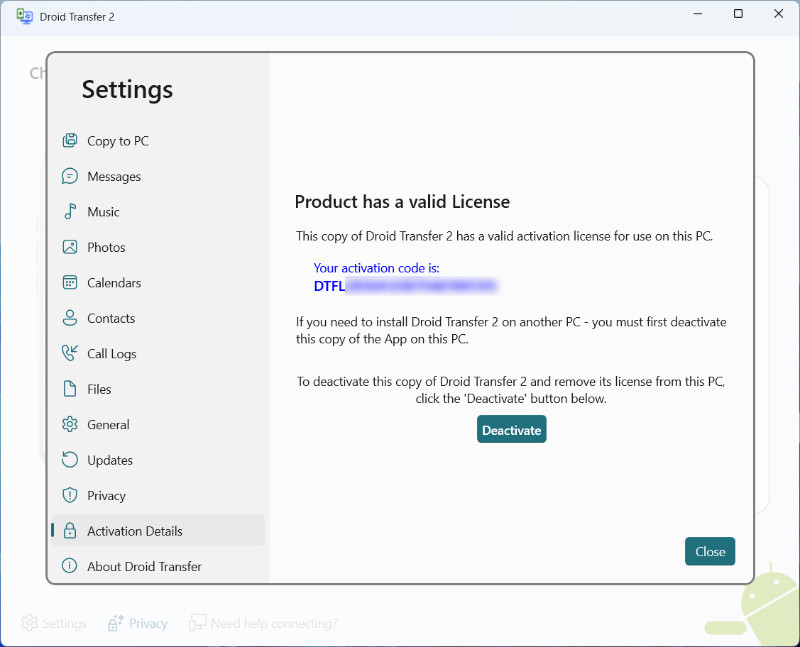Click the Droid Transfer 2 title bar app icon
Image resolution: width=800 pixels, height=647 pixels.
click(24, 16)
